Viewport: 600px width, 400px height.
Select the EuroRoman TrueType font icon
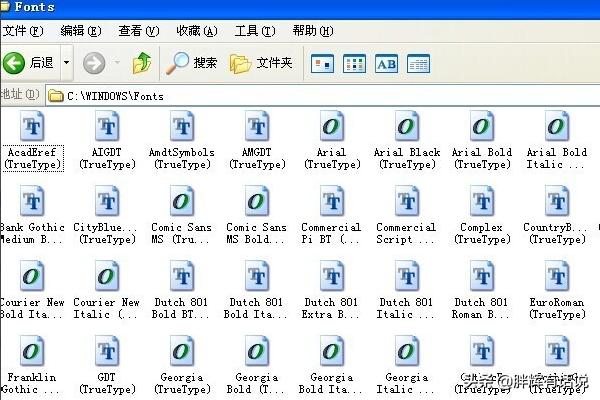point(557,276)
